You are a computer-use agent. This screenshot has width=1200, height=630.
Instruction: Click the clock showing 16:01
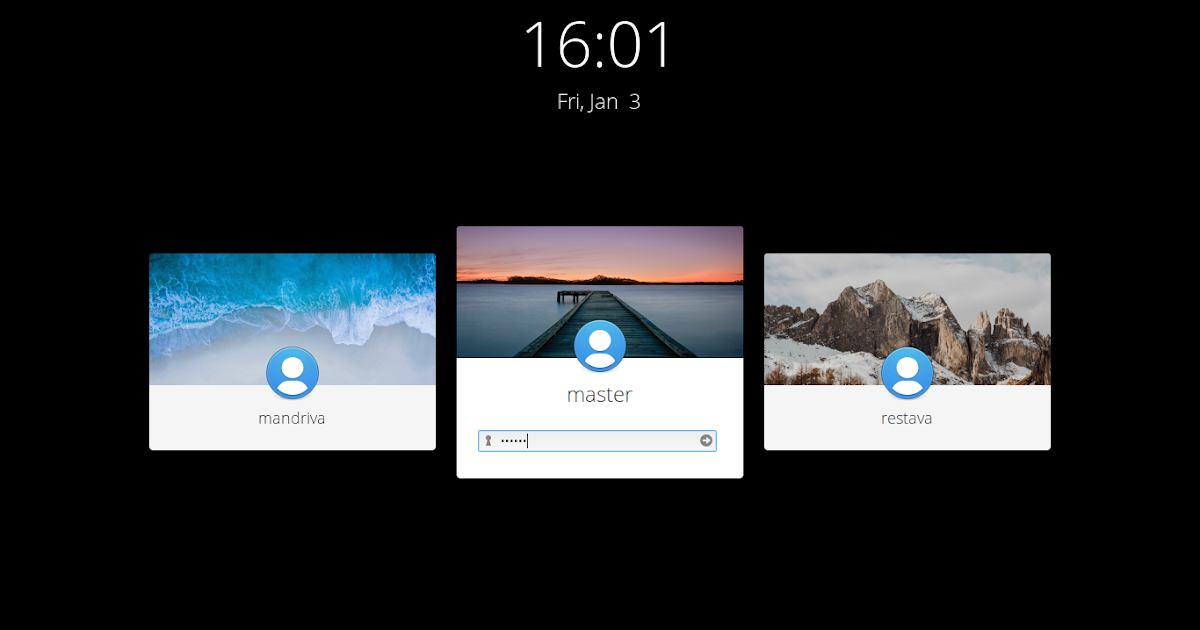click(x=599, y=45)
